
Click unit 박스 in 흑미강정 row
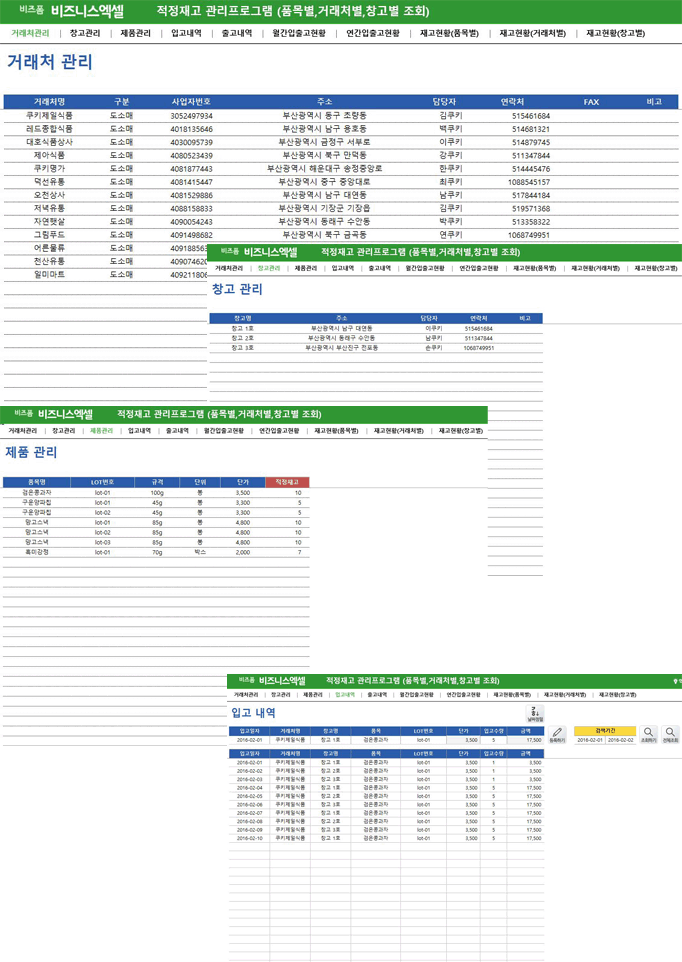pos(200,552)
